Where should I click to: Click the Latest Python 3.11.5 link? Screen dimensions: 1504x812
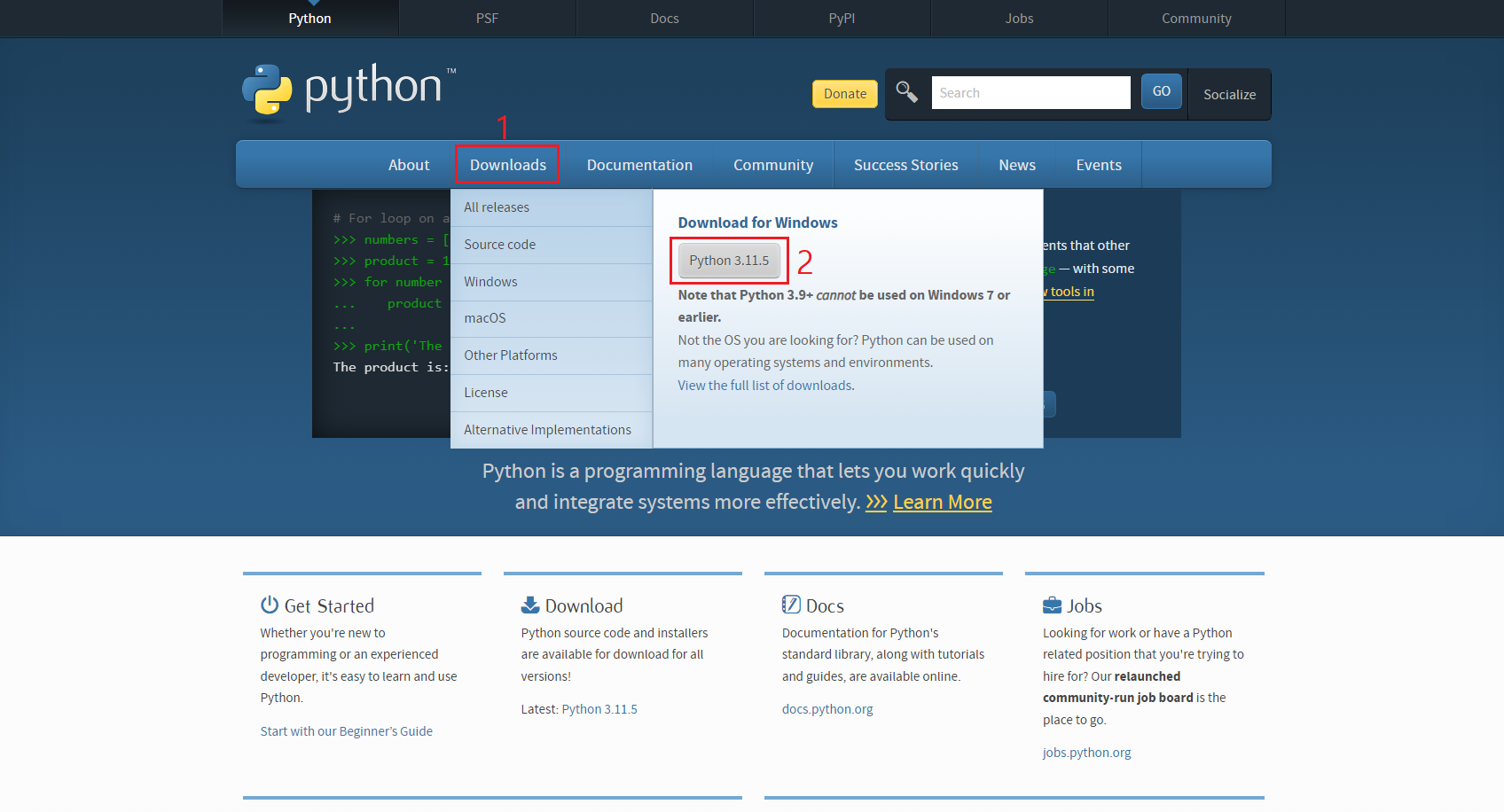(599, 709)
